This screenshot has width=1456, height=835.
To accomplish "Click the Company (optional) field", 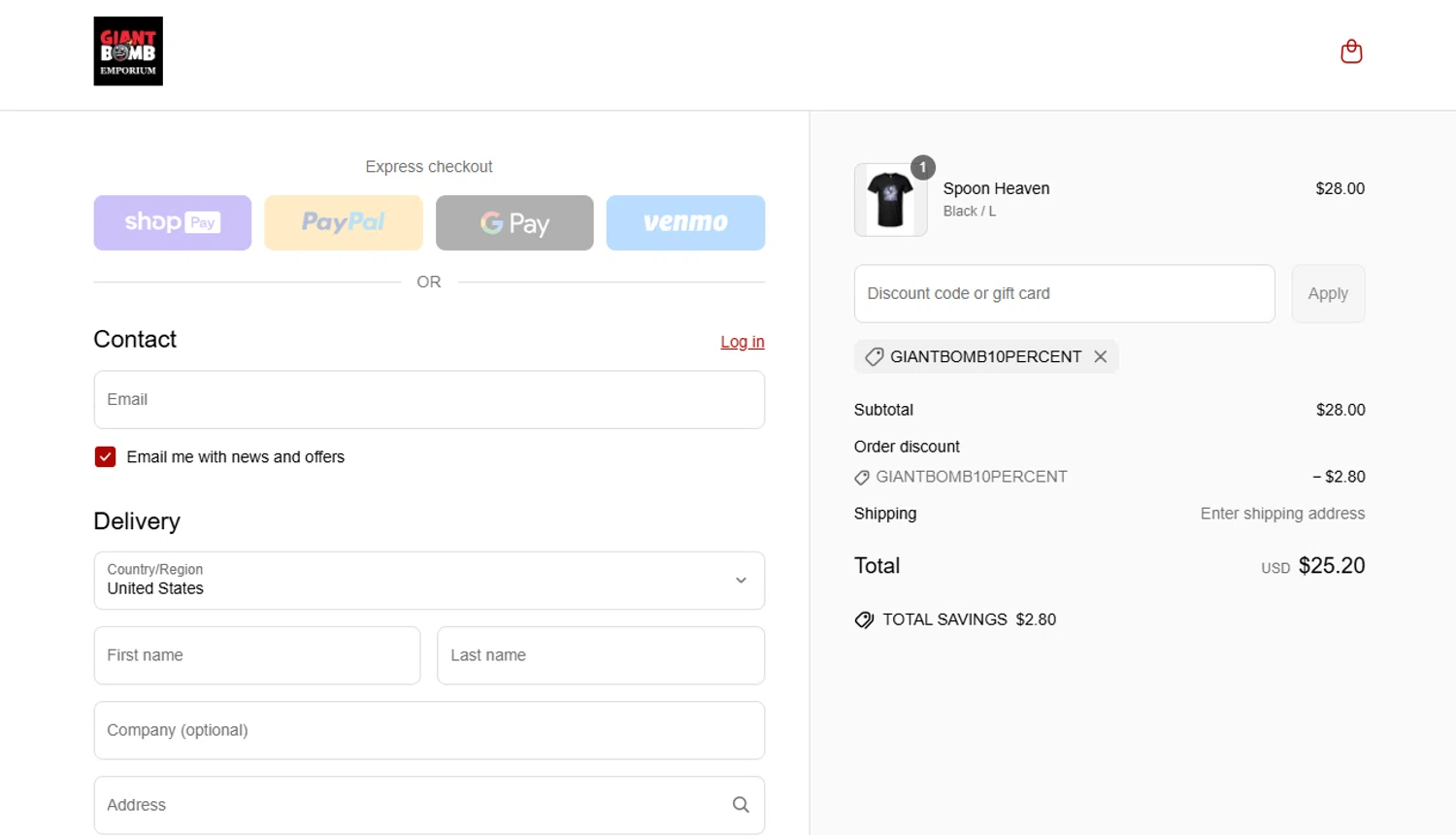I will tap(429, 730).
